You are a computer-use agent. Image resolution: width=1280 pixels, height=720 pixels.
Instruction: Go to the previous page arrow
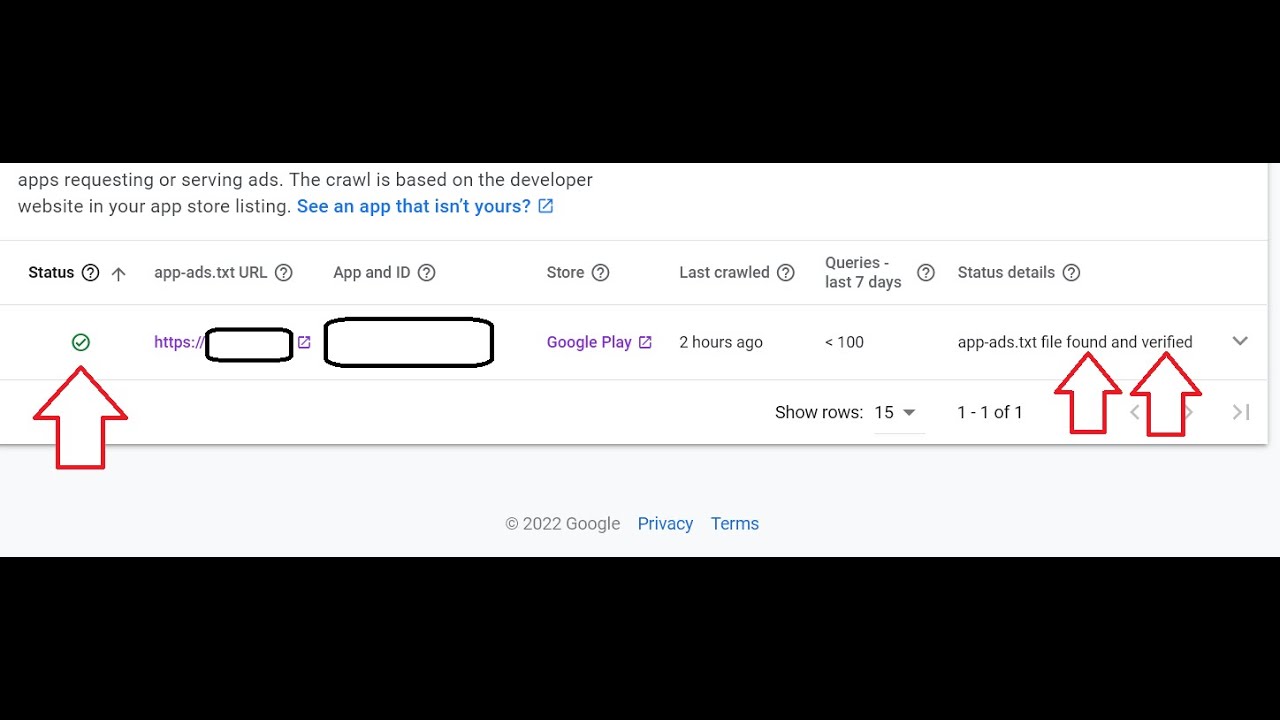tap(1135, 412)
